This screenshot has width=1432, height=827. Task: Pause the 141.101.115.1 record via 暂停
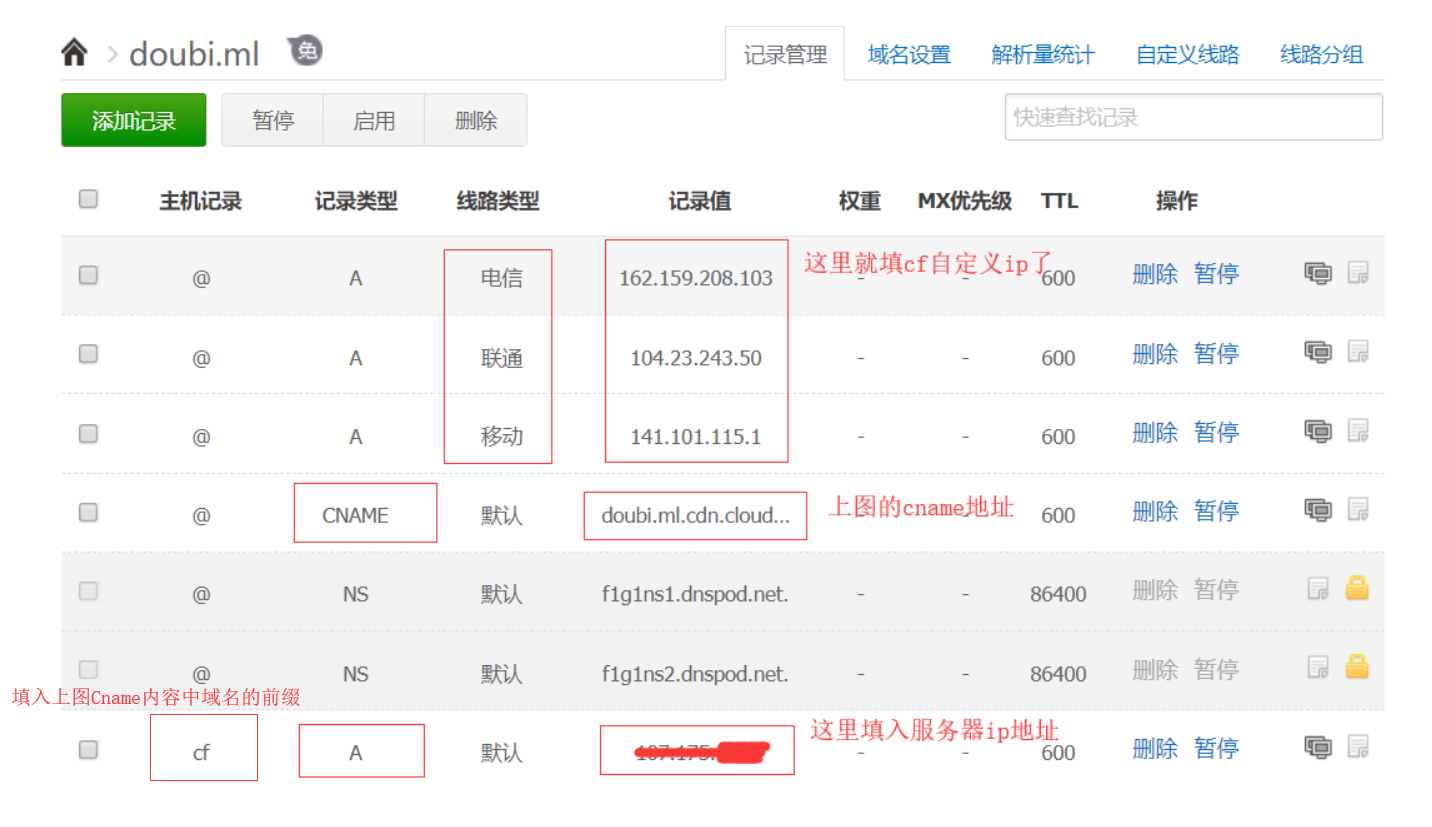[1216, 431]
